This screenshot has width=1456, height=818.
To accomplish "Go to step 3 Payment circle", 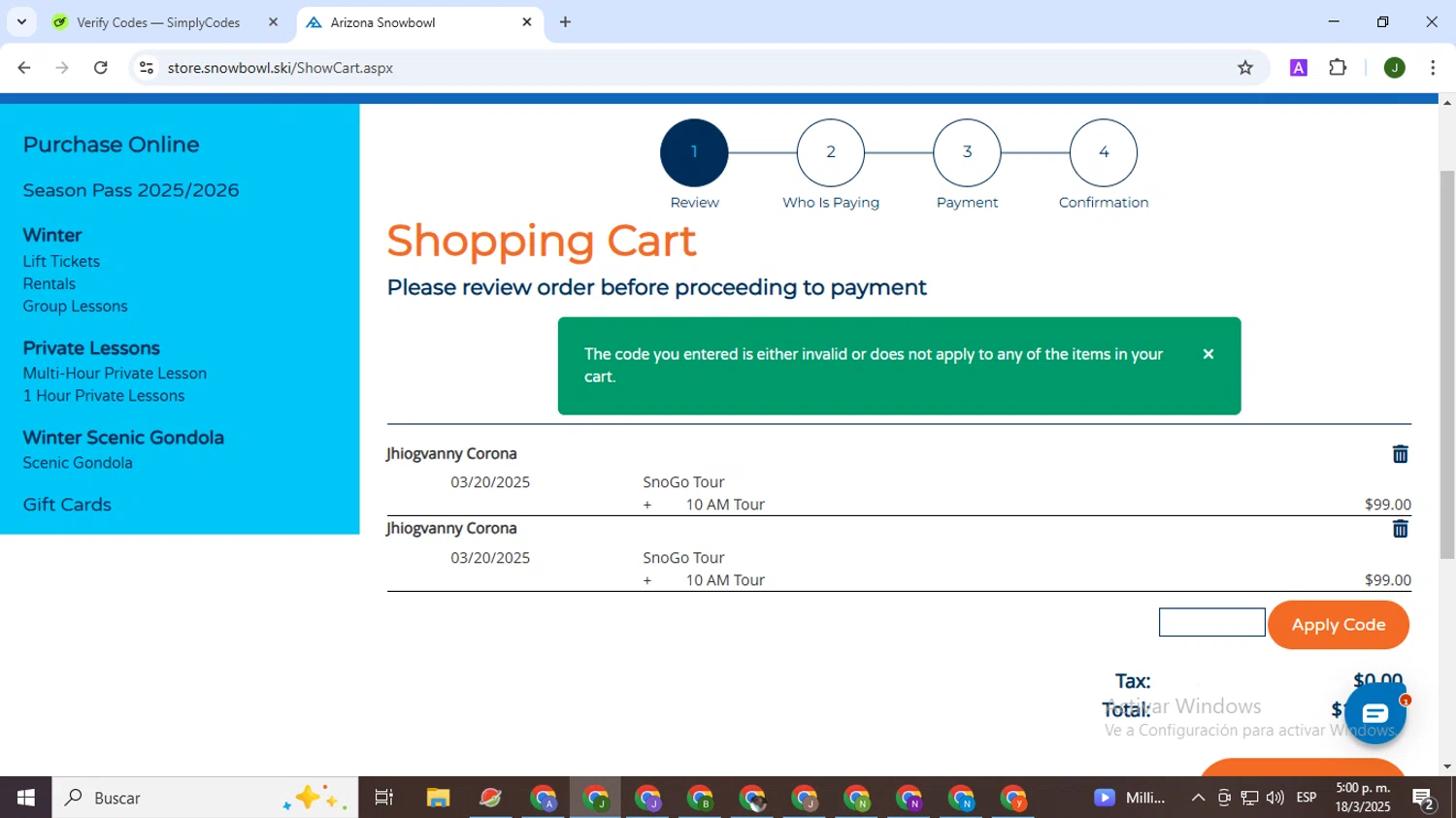I will coord(967,152).
